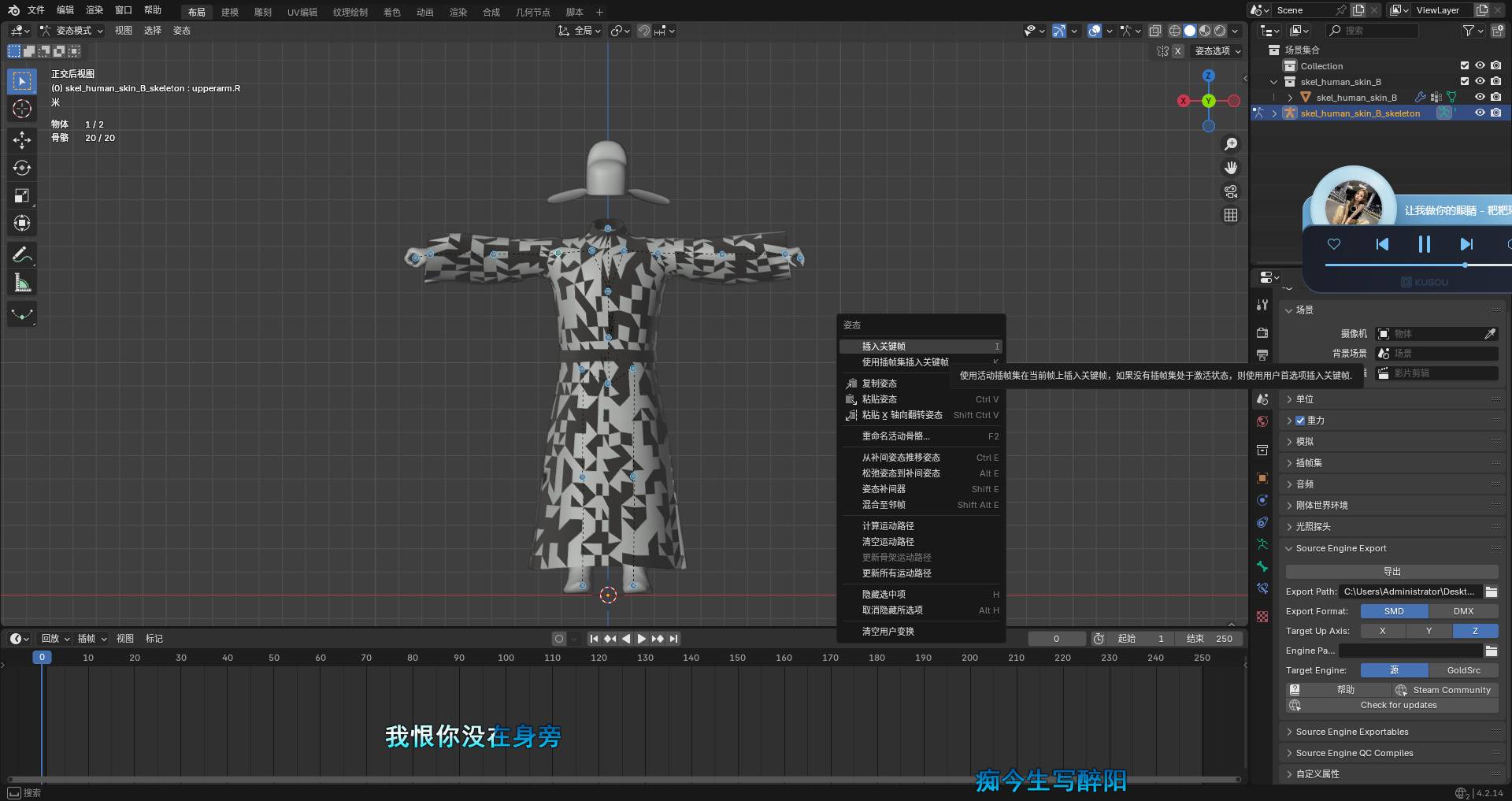Choose 清空用户变换 in pose menu
1512x801 pixels.
(921, 632)
